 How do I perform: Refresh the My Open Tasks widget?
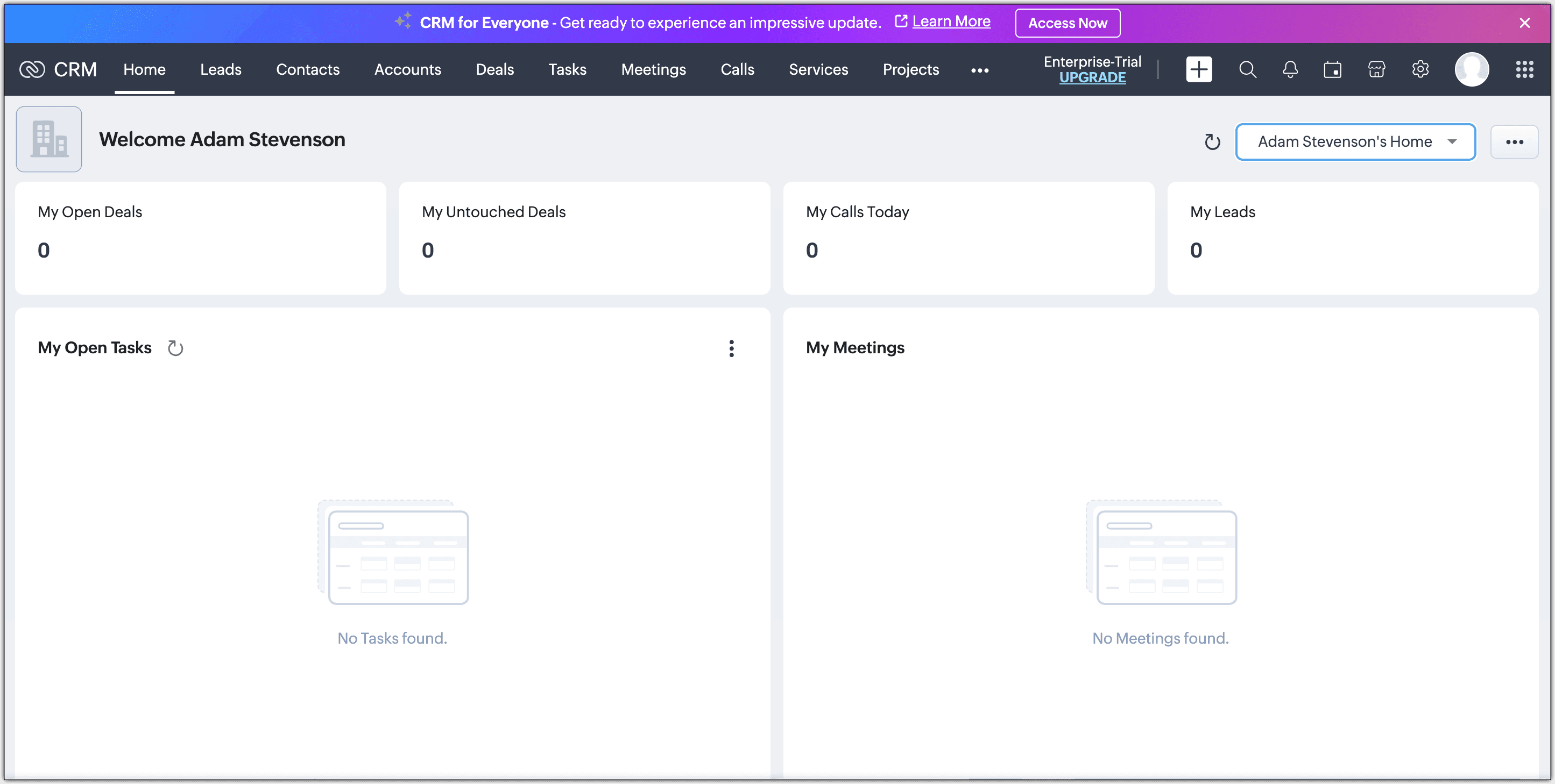pyautogui.click(x=175, y=348)
